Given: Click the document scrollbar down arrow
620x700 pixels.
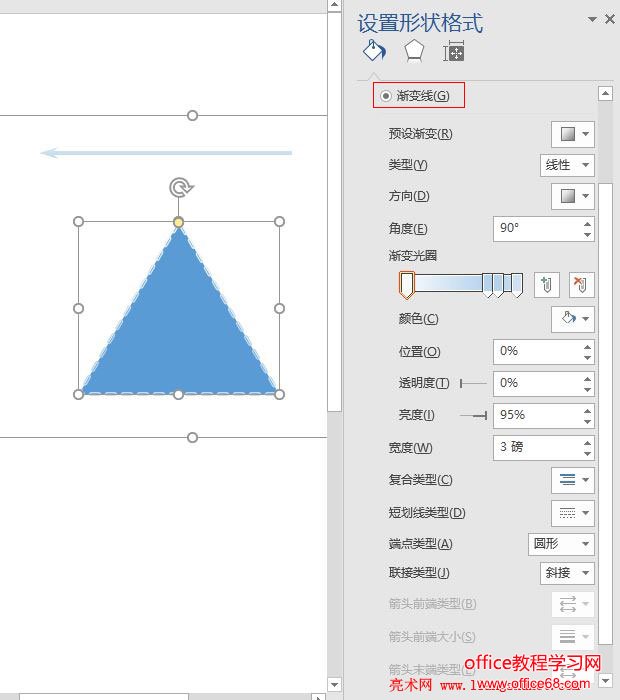Looking at the screenshot, I should (334, 684).
